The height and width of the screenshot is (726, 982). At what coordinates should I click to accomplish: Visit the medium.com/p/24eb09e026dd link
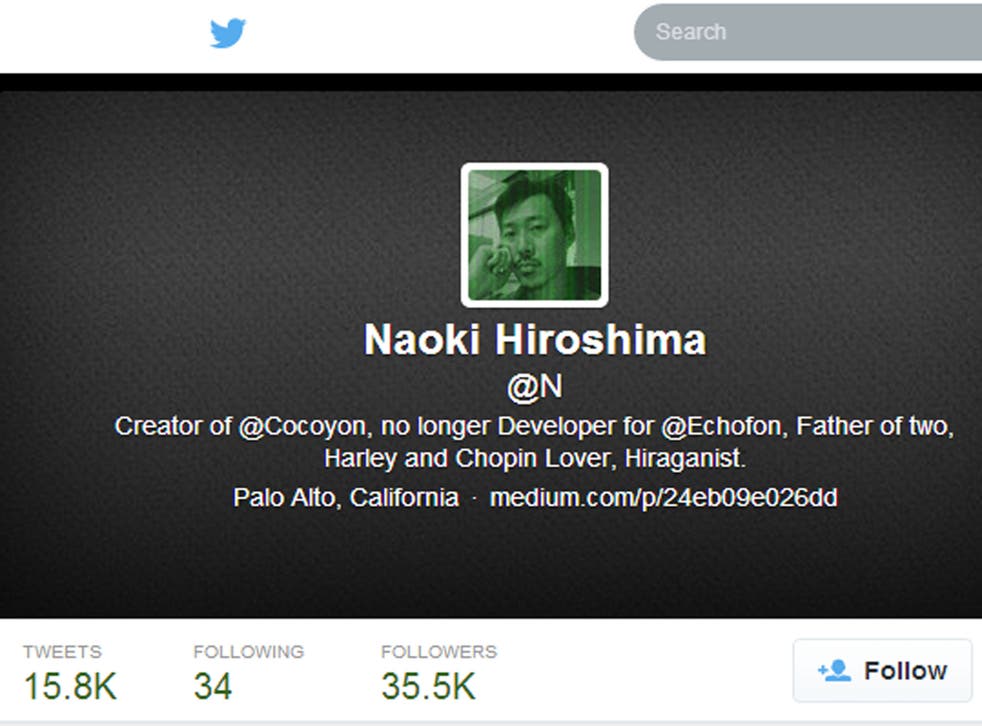663,498
